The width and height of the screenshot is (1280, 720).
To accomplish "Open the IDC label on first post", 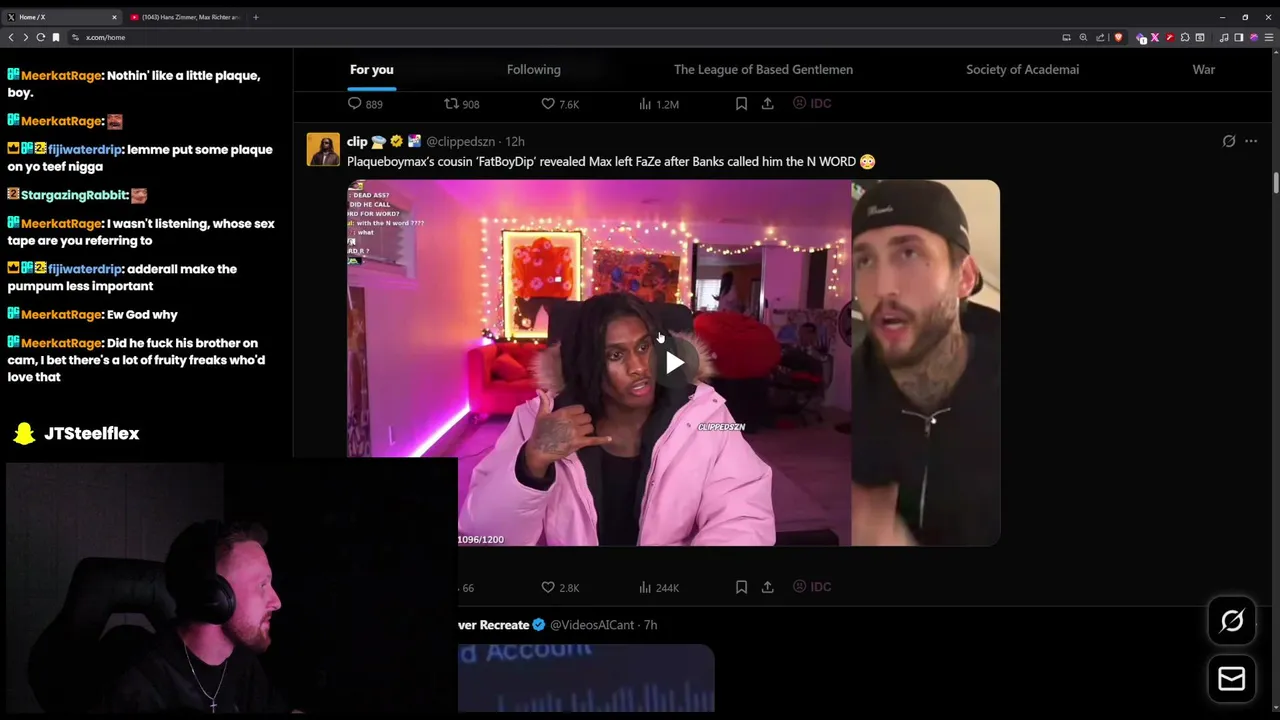I will coord(812,104).
